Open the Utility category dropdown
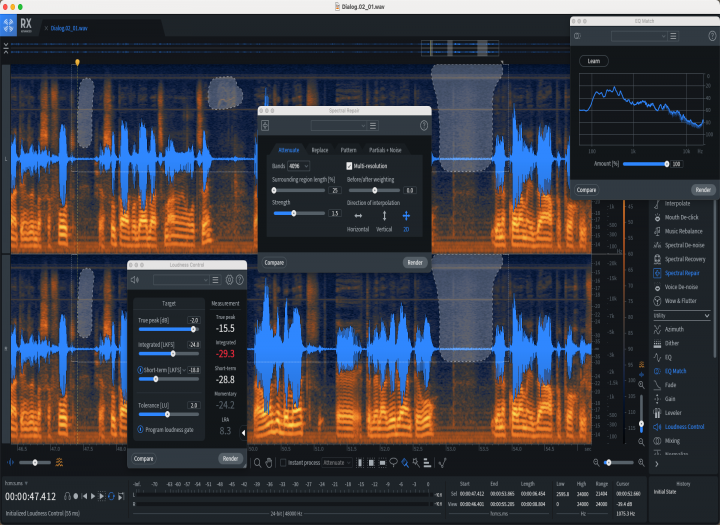720x525 pixels. point(681,316)
